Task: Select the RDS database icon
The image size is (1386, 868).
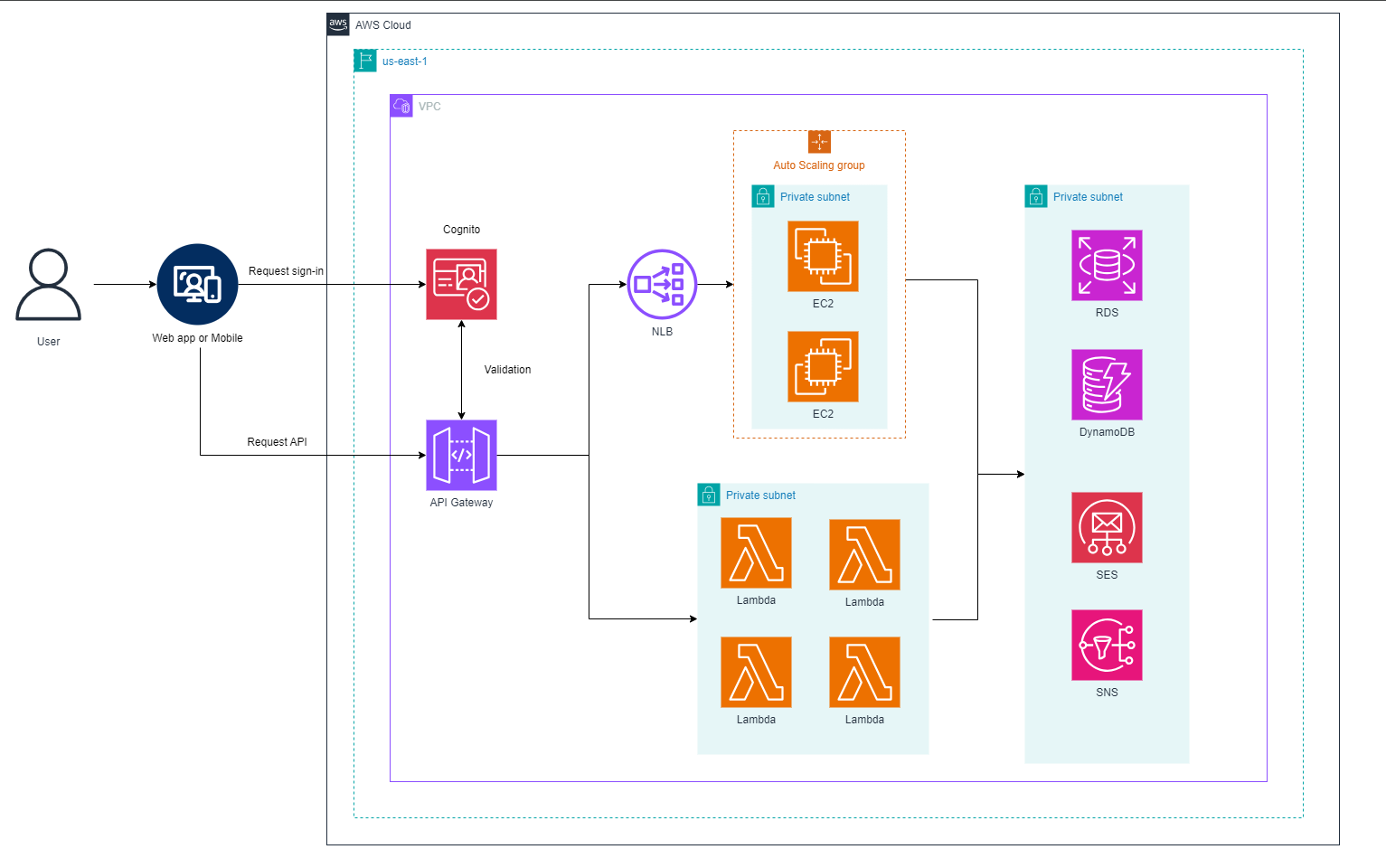Action: [1107, 265]
